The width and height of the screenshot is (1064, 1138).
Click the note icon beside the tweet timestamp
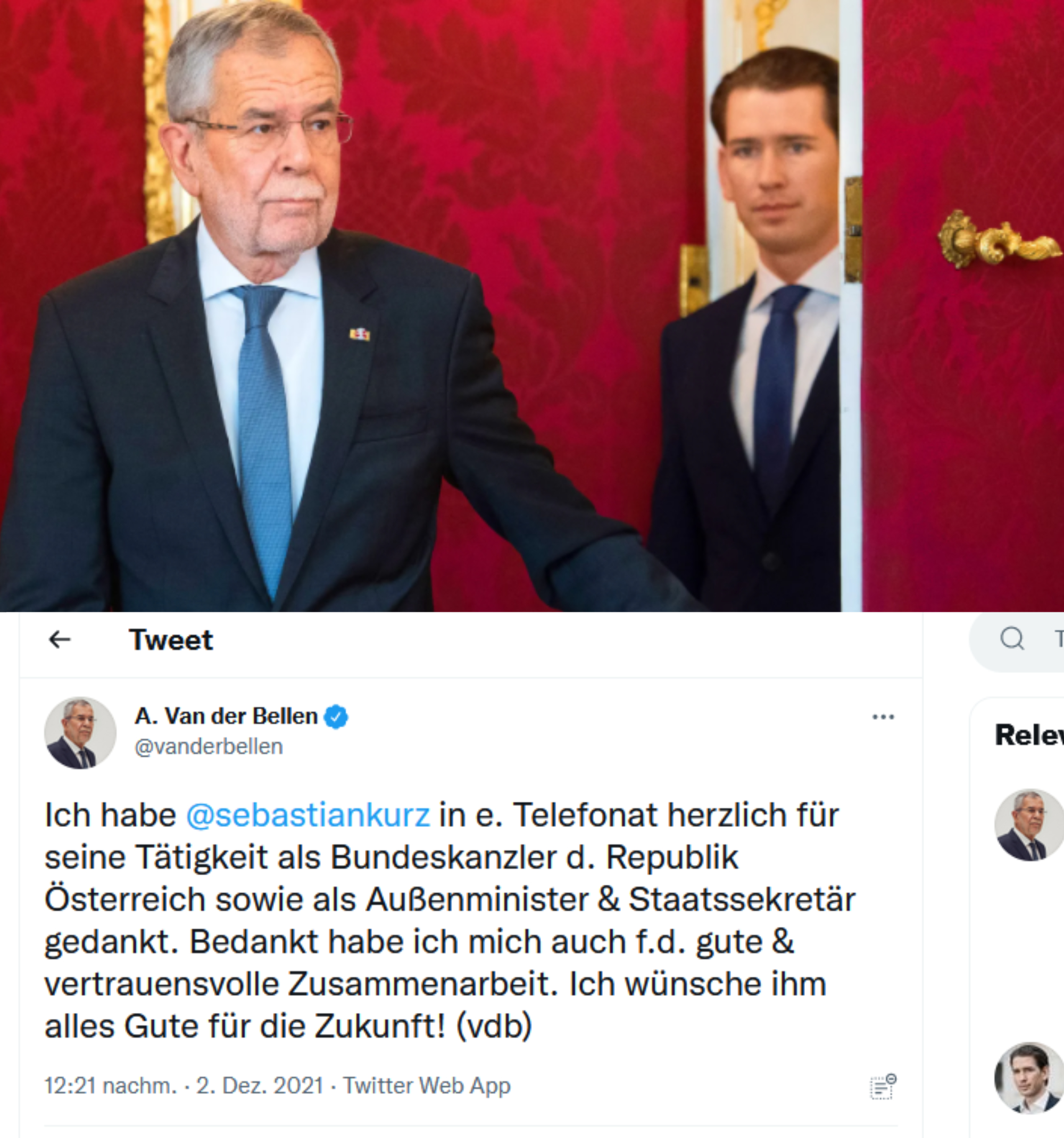click(x=883, y=1086)
